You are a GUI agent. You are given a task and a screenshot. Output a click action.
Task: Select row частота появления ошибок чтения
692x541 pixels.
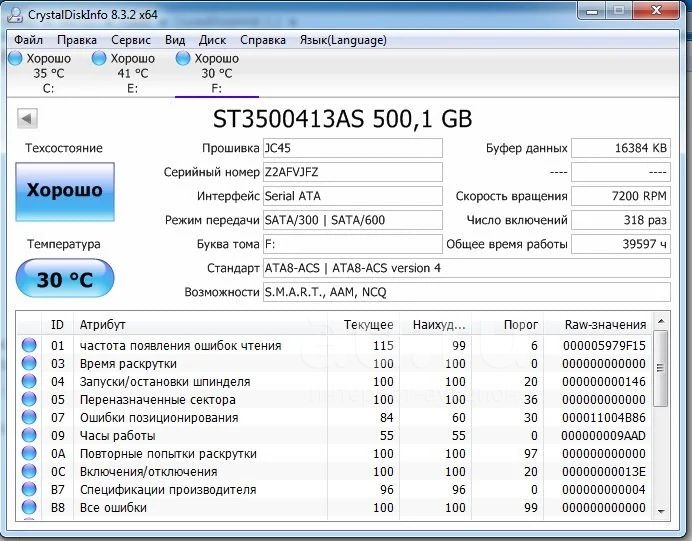click(335, 345)
